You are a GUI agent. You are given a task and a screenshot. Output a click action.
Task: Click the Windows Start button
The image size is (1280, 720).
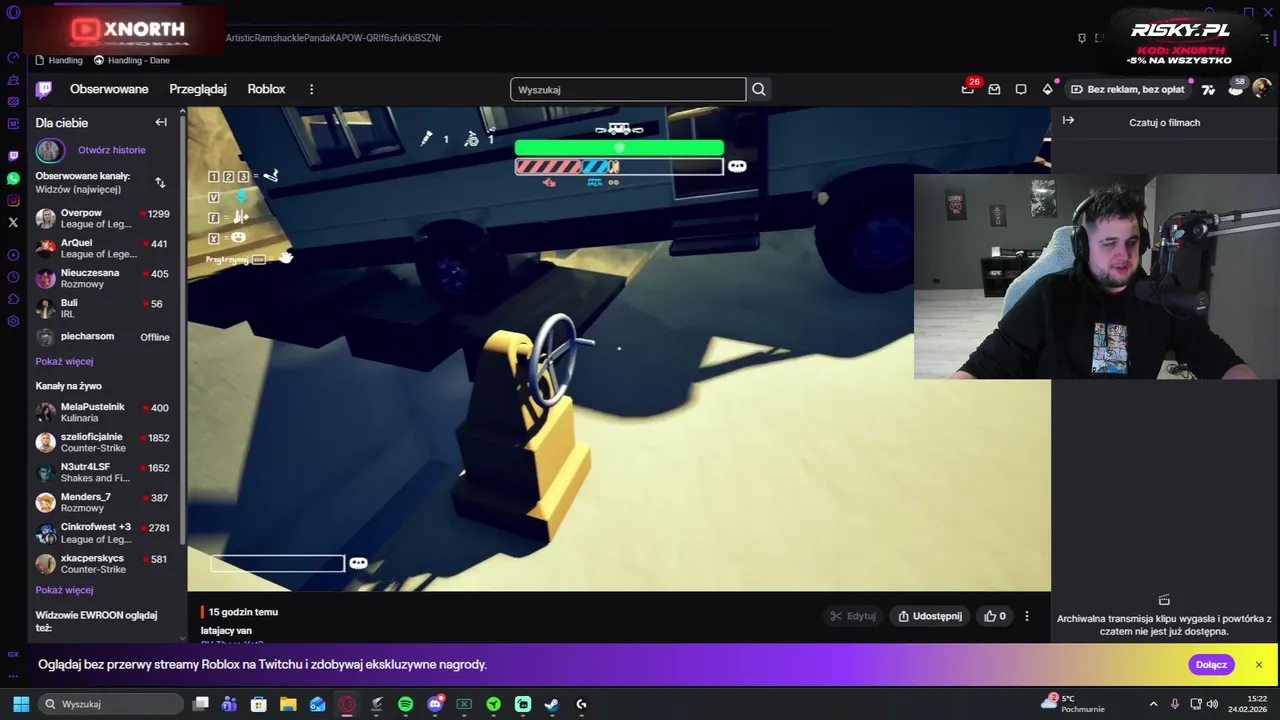(x=21, y=704)
